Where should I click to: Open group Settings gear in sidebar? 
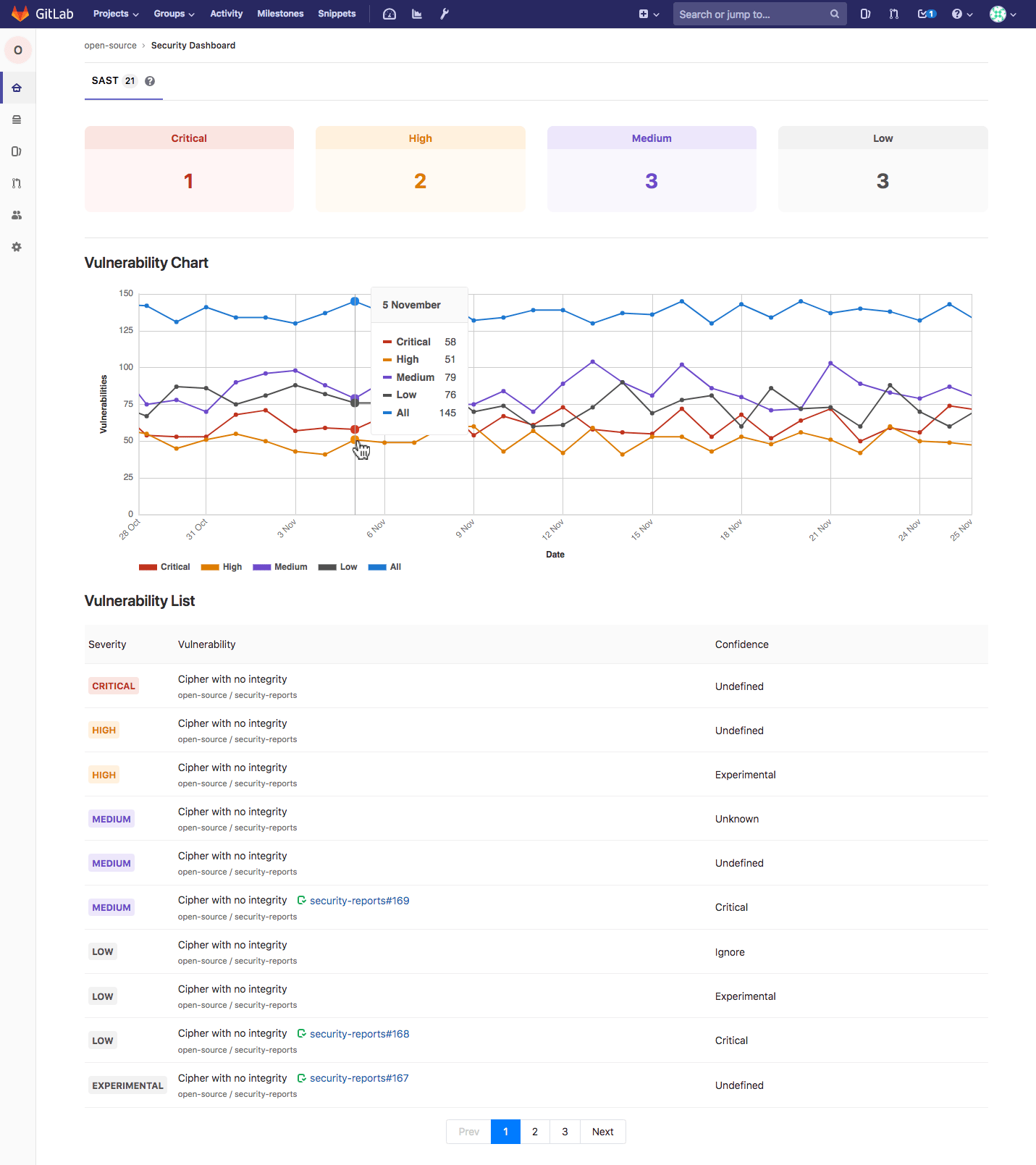[x=17, y=247]
